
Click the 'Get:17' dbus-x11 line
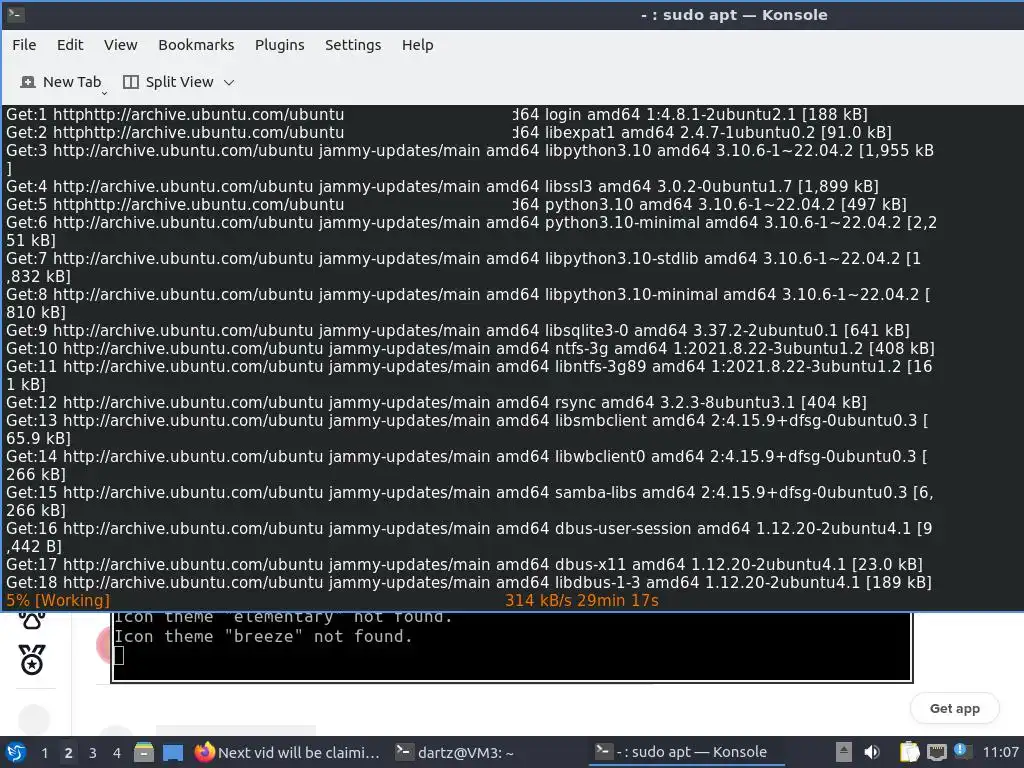click(464, 564)
